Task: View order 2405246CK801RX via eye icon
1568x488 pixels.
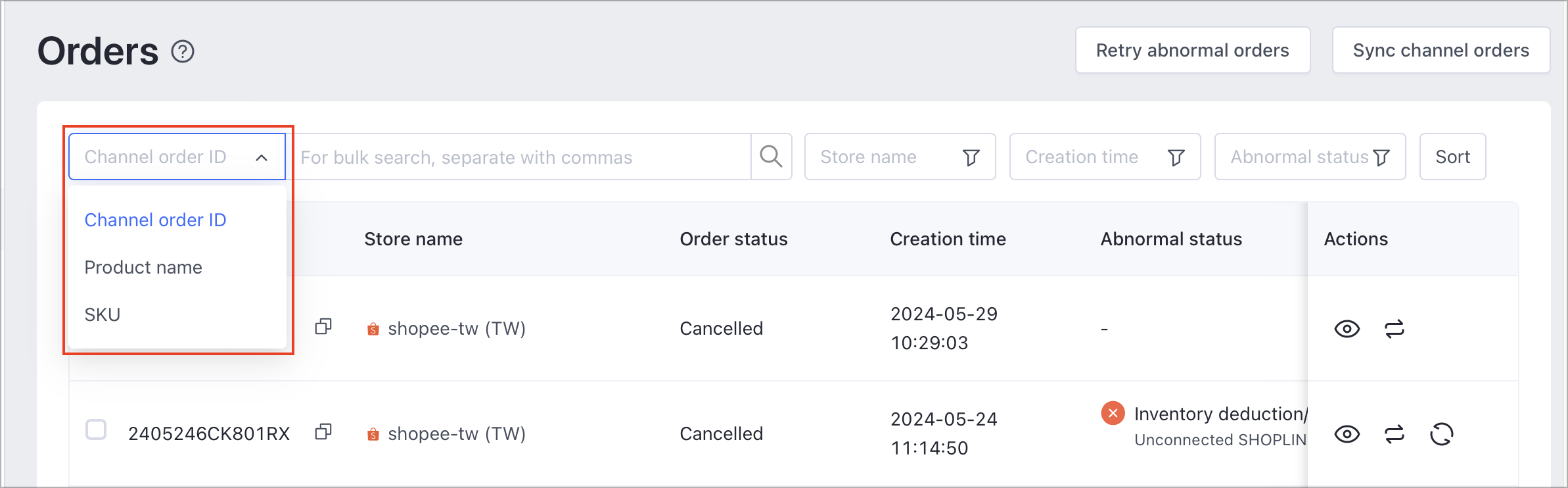Action: [x=1347, y=434]
